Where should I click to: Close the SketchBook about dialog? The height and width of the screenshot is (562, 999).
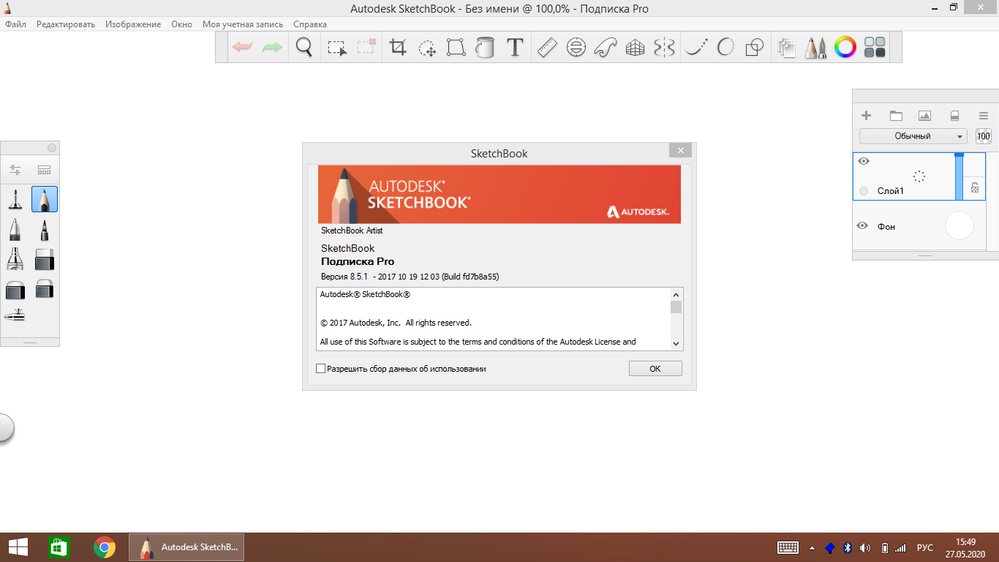point(680,150)
